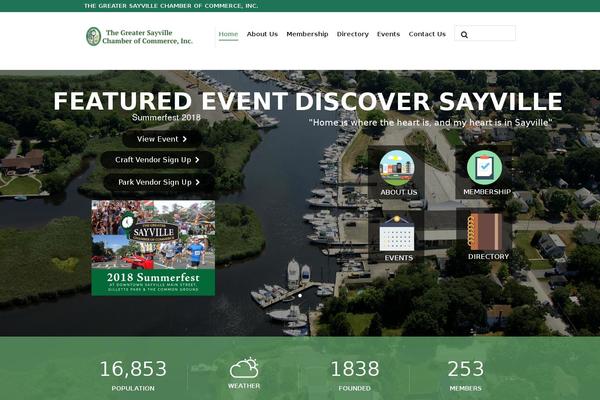Open the About Us menu item
Screen dimensions: 600x400
(x=262, y=34)
